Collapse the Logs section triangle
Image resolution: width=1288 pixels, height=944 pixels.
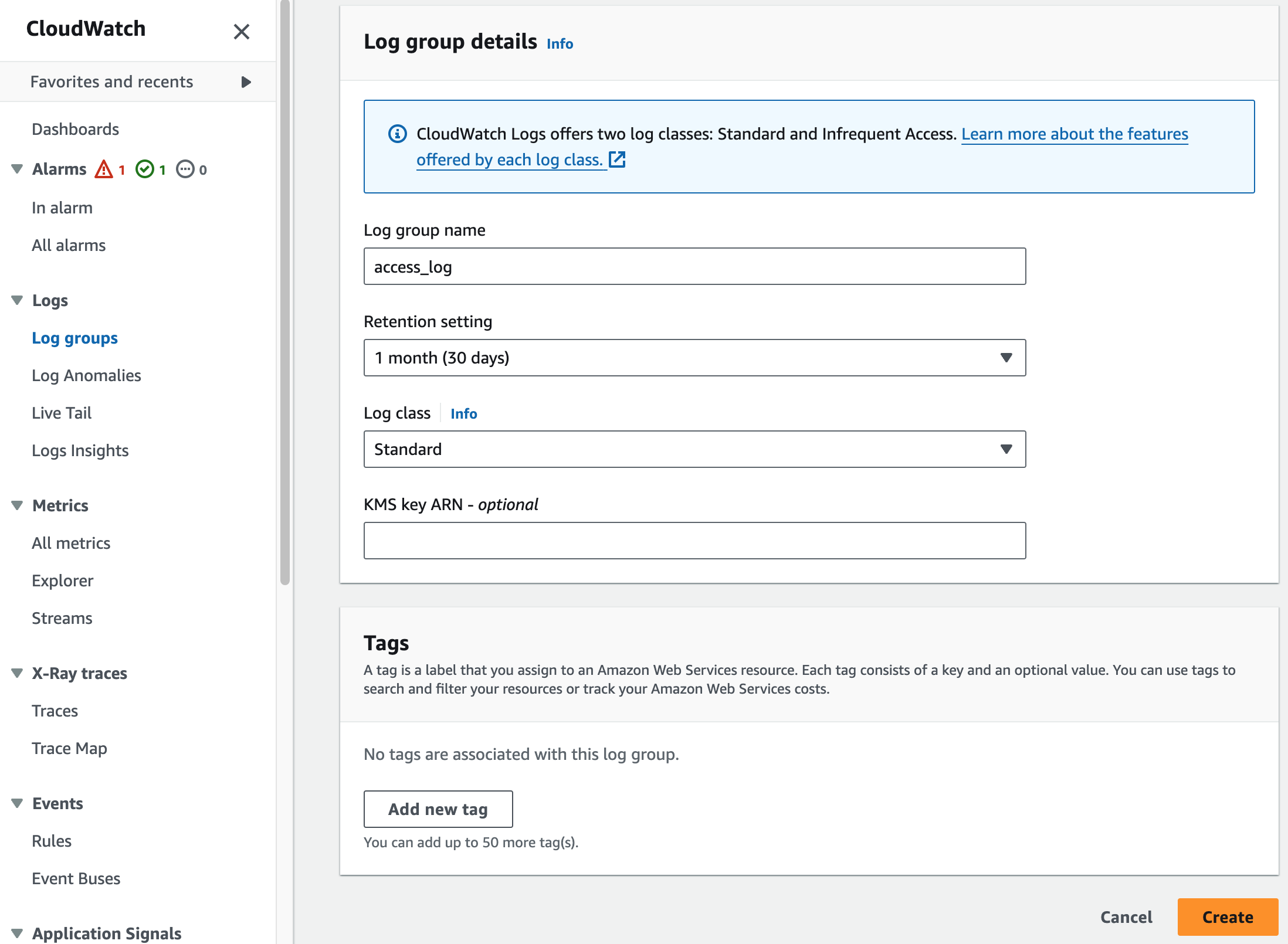tap(17, 300)
